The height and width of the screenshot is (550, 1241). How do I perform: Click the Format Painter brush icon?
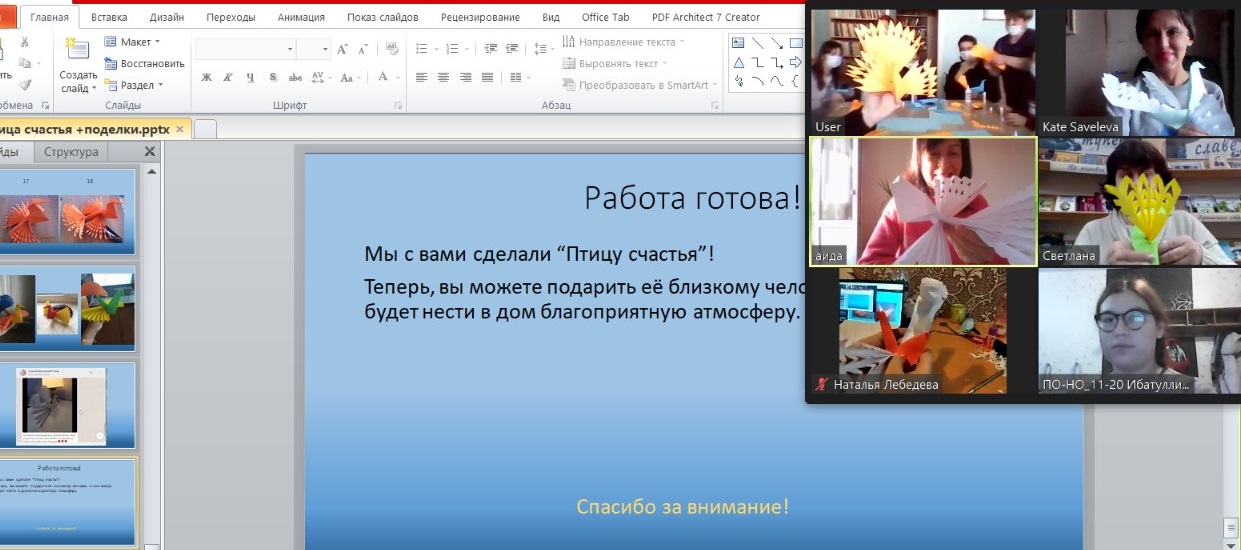click(x=25, y=85)
